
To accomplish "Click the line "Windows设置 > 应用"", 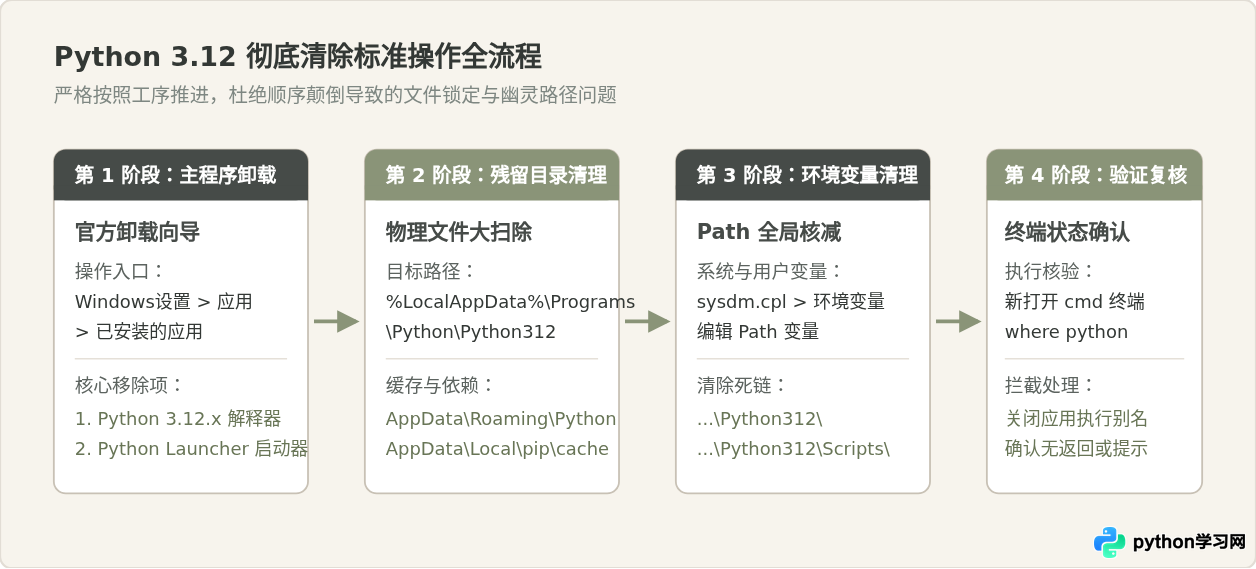I will coord(164,301).
